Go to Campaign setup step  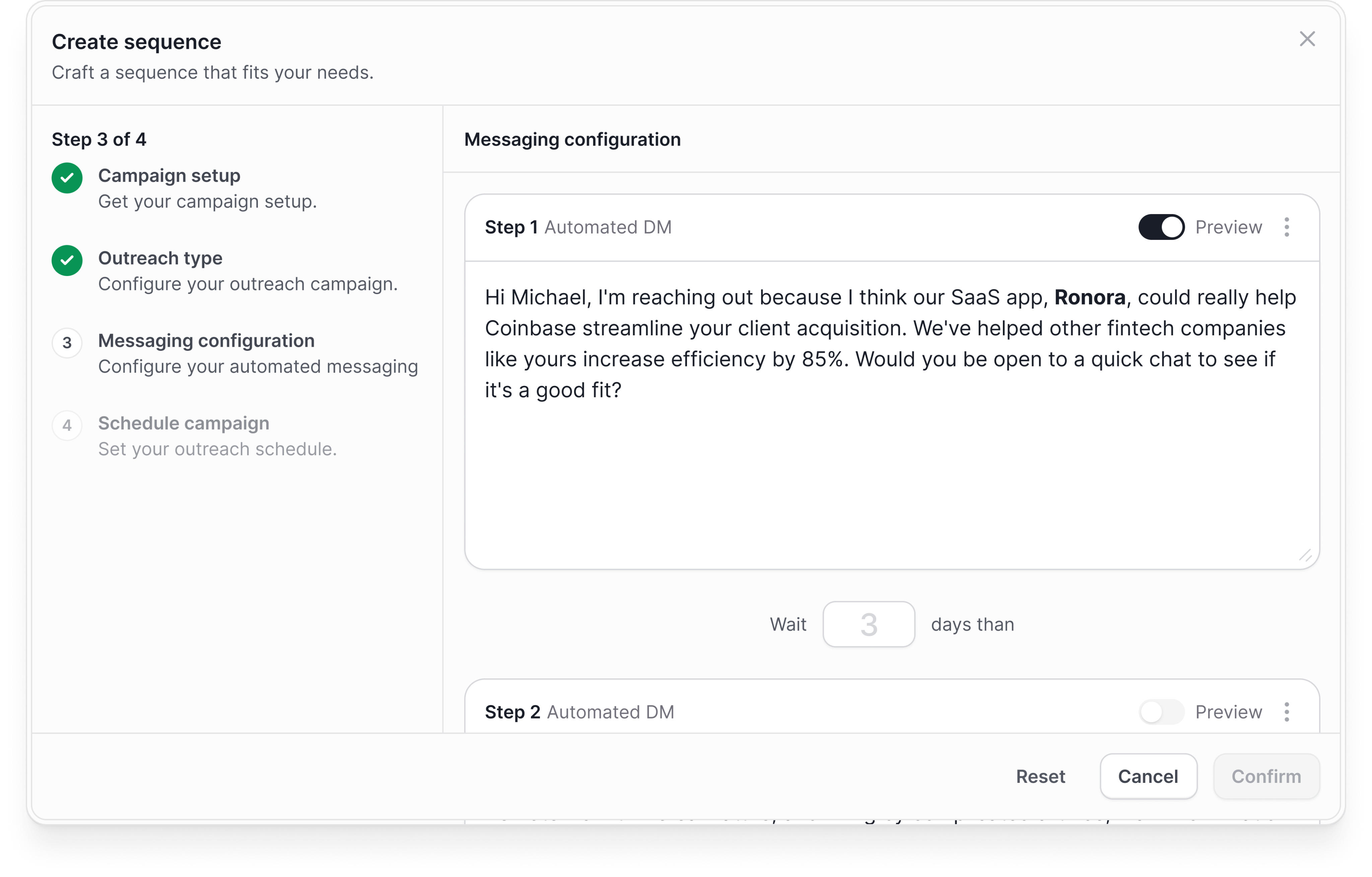pos(169,176)
